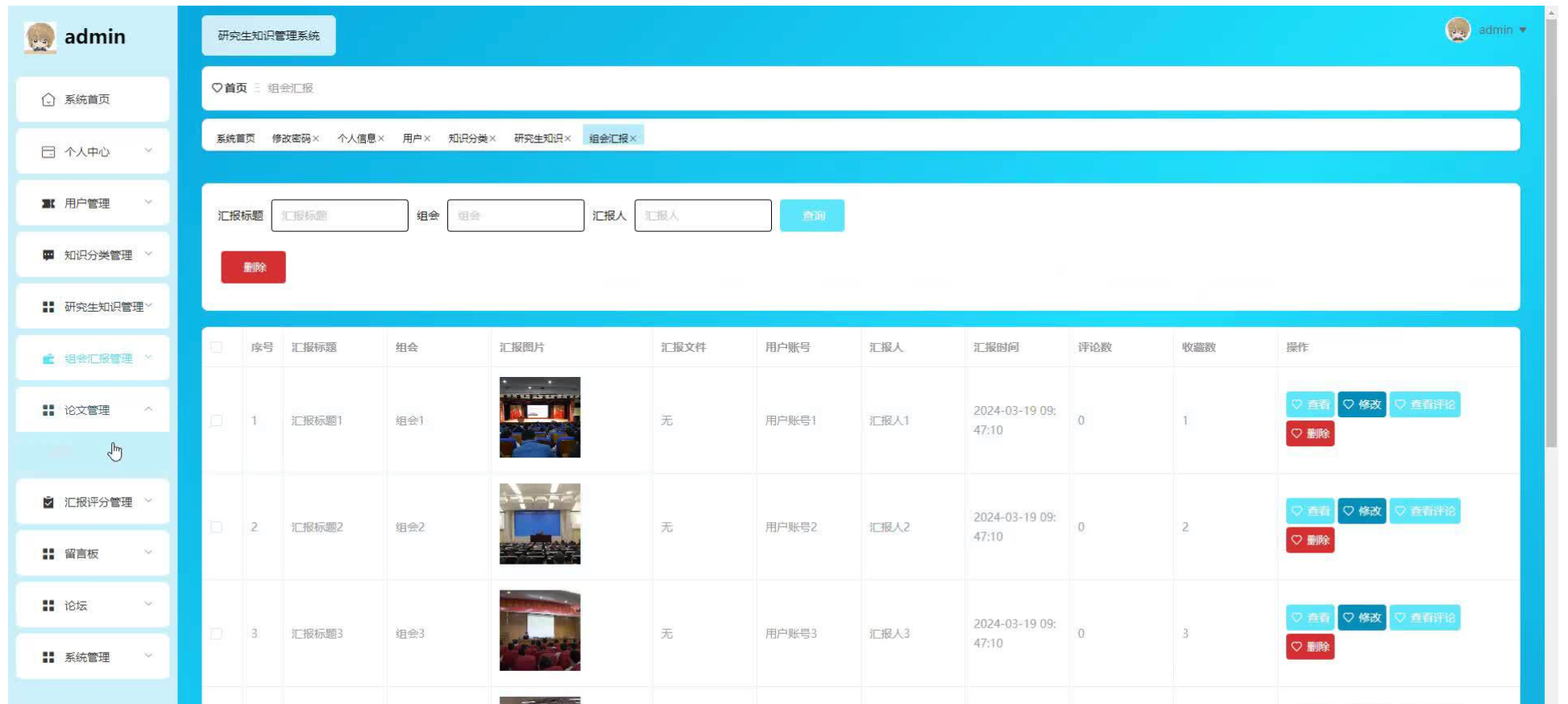Click the 组会汇报管理 sidebar icon

[48, 358]
